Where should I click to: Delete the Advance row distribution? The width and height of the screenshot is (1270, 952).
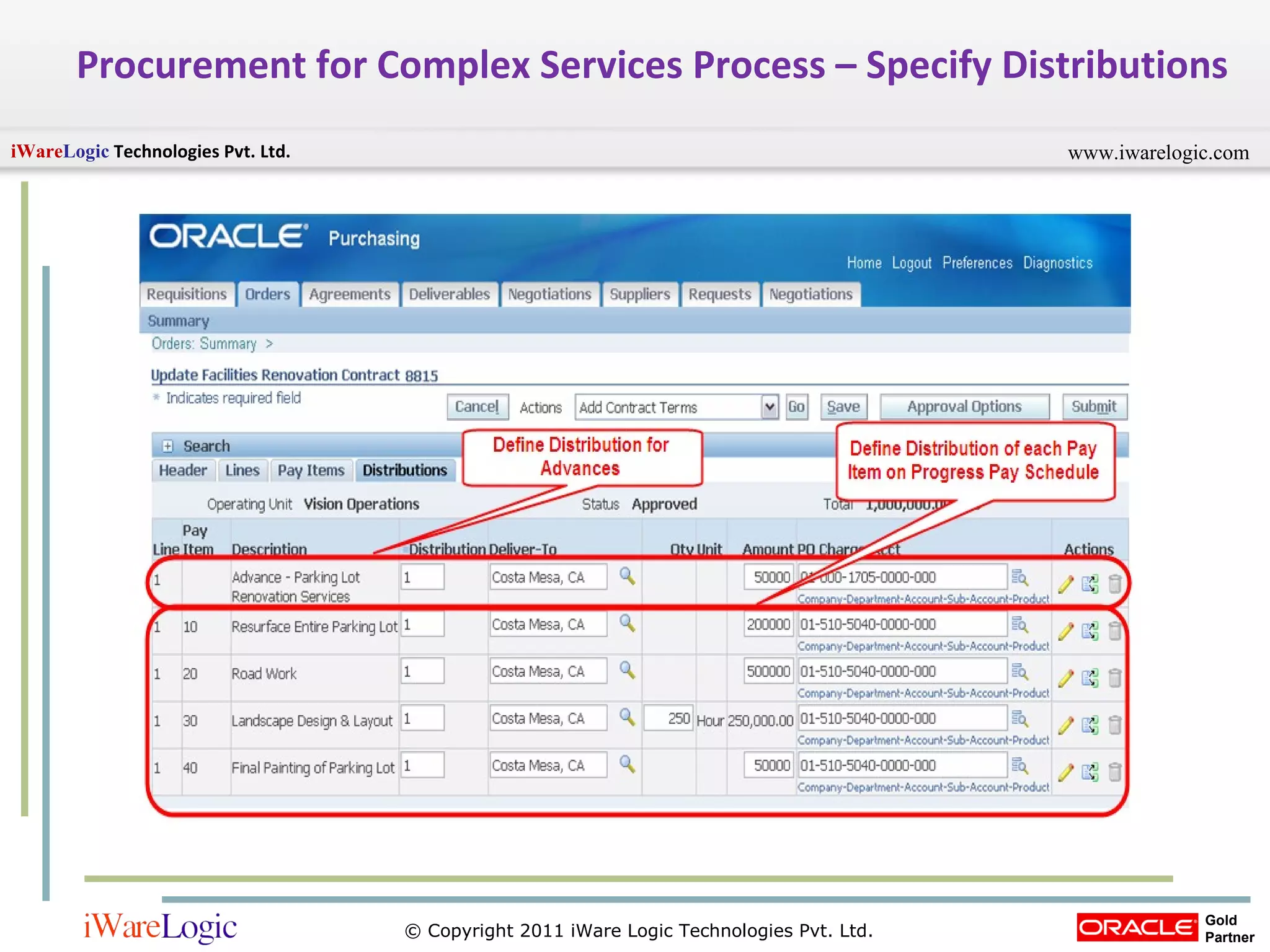(1115, 584)
